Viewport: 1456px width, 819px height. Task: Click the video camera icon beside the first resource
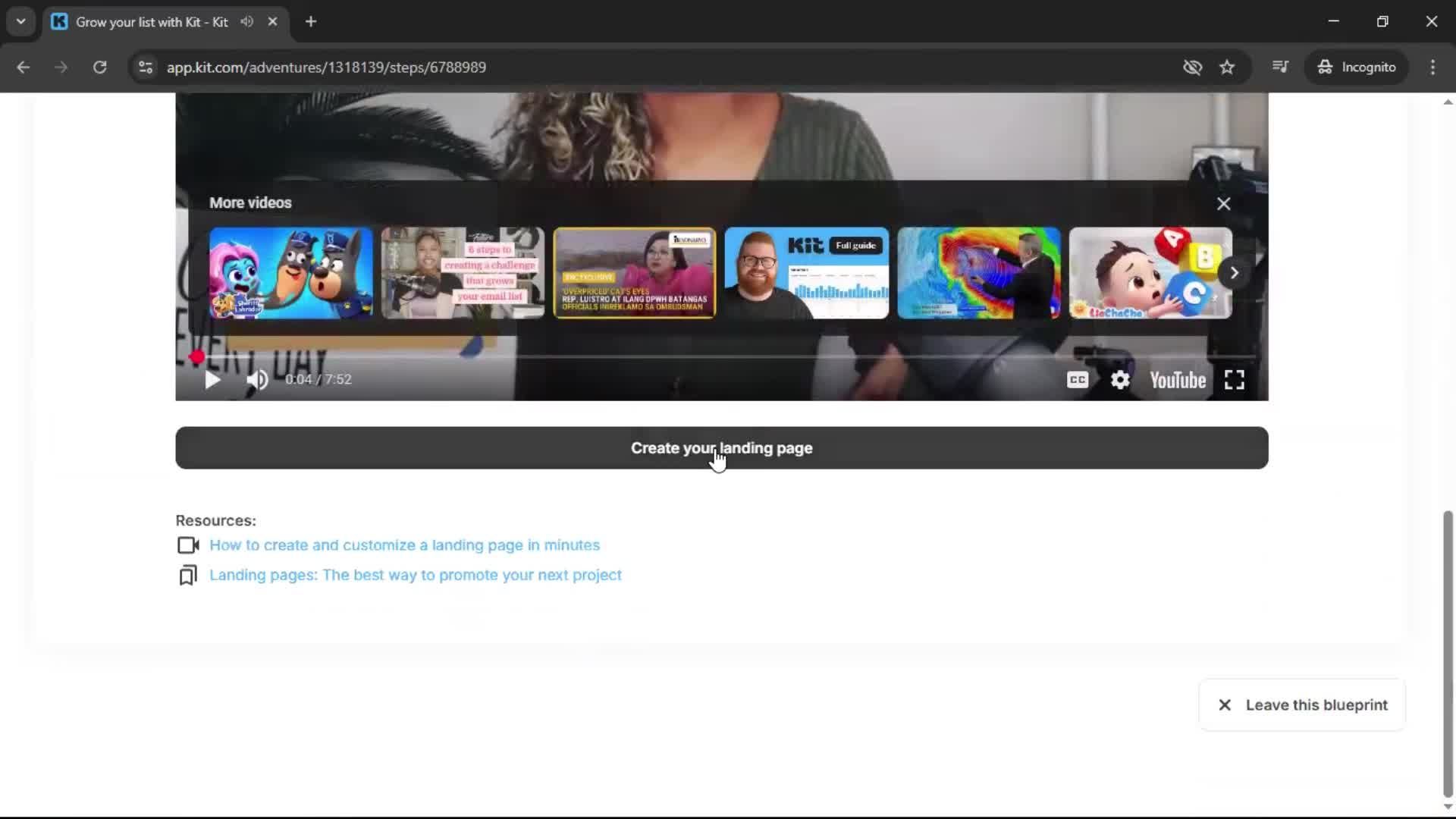[187, 544]
